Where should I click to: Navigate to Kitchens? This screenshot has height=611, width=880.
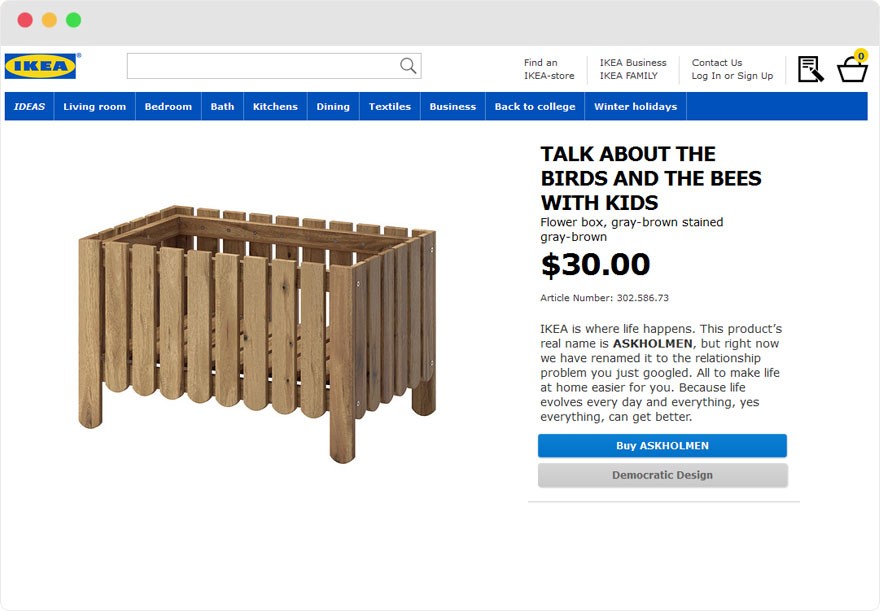click(275, 107)
